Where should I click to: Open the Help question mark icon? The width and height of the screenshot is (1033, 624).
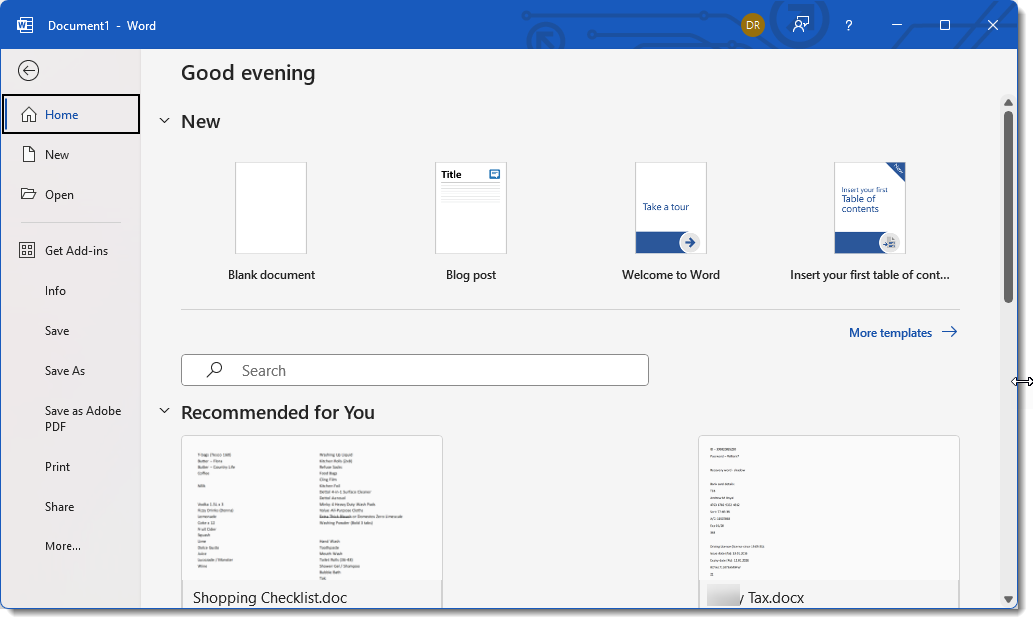coord(849,25)
